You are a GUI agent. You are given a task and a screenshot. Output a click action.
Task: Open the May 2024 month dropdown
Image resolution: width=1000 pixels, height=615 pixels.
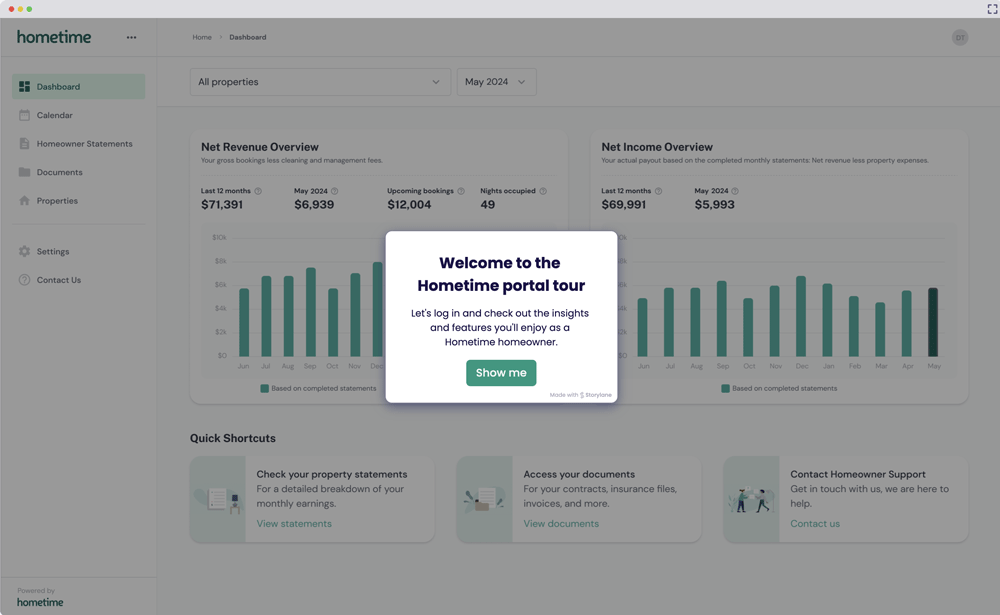click(x=496, y=82)
